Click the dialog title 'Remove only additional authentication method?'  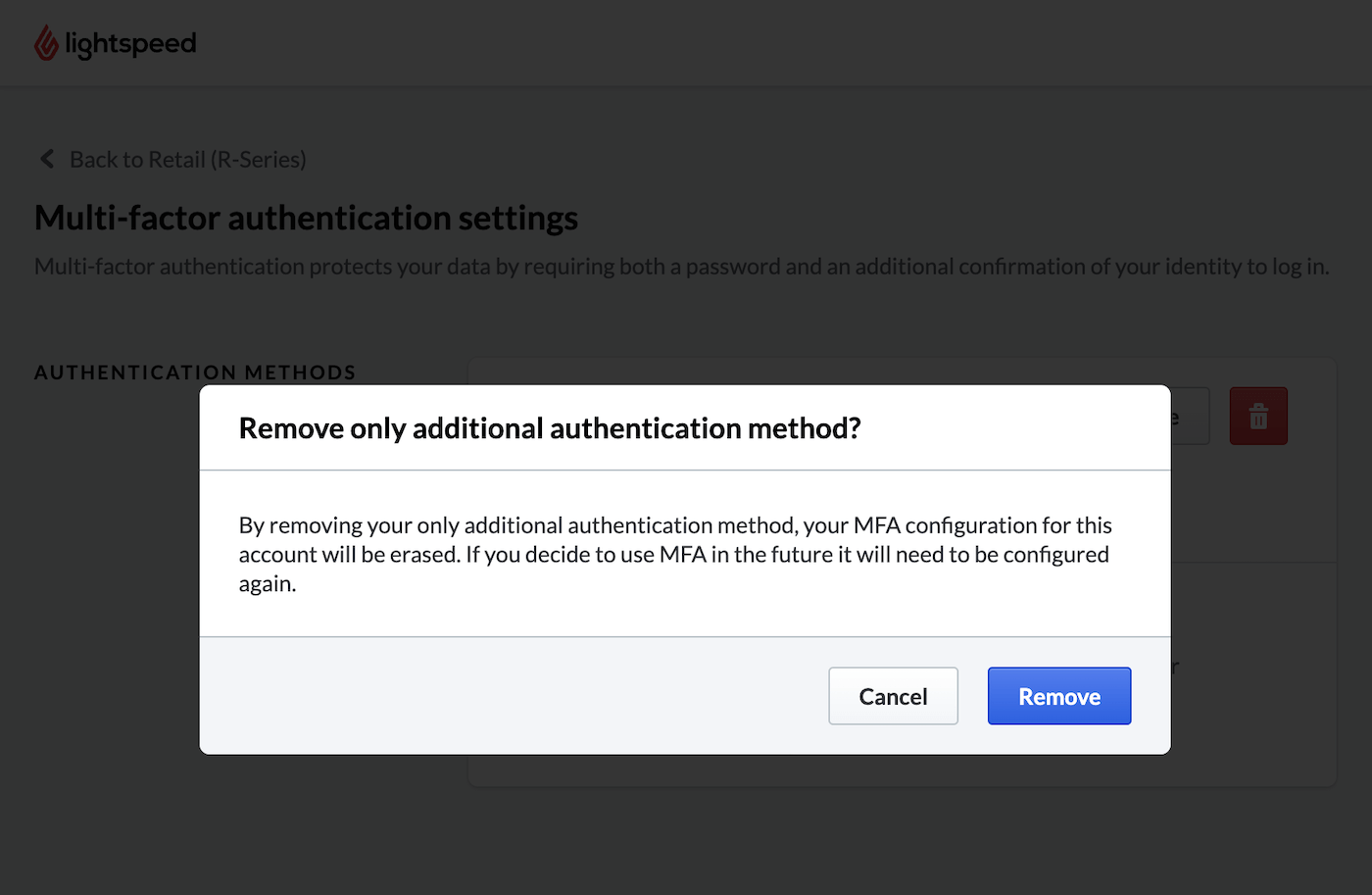pos(549,428)
